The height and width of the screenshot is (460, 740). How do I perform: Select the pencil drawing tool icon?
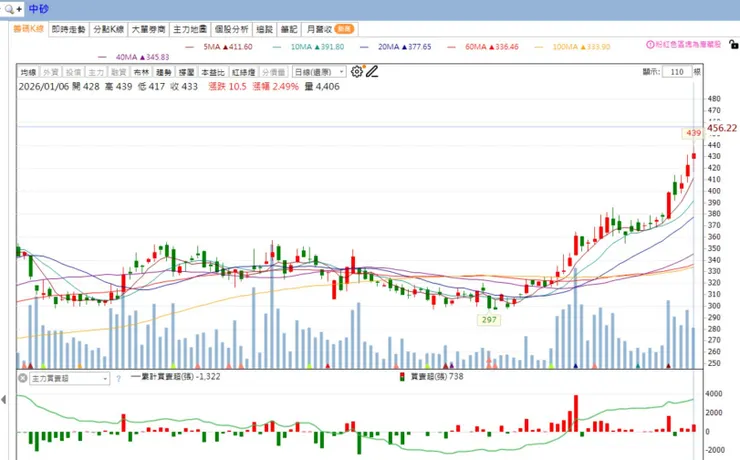(x=372, y=72)
